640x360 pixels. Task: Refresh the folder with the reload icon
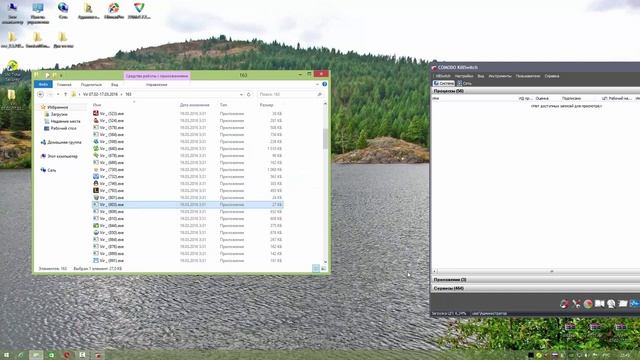click(249, 94)
